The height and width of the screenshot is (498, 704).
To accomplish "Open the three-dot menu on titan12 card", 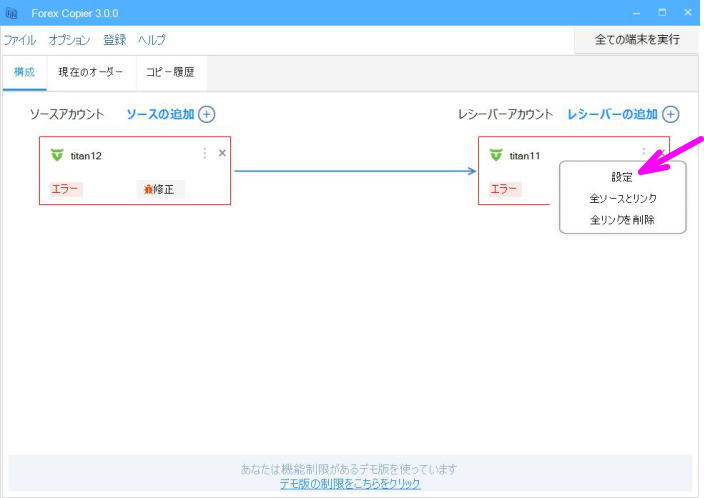I will 205,153.
